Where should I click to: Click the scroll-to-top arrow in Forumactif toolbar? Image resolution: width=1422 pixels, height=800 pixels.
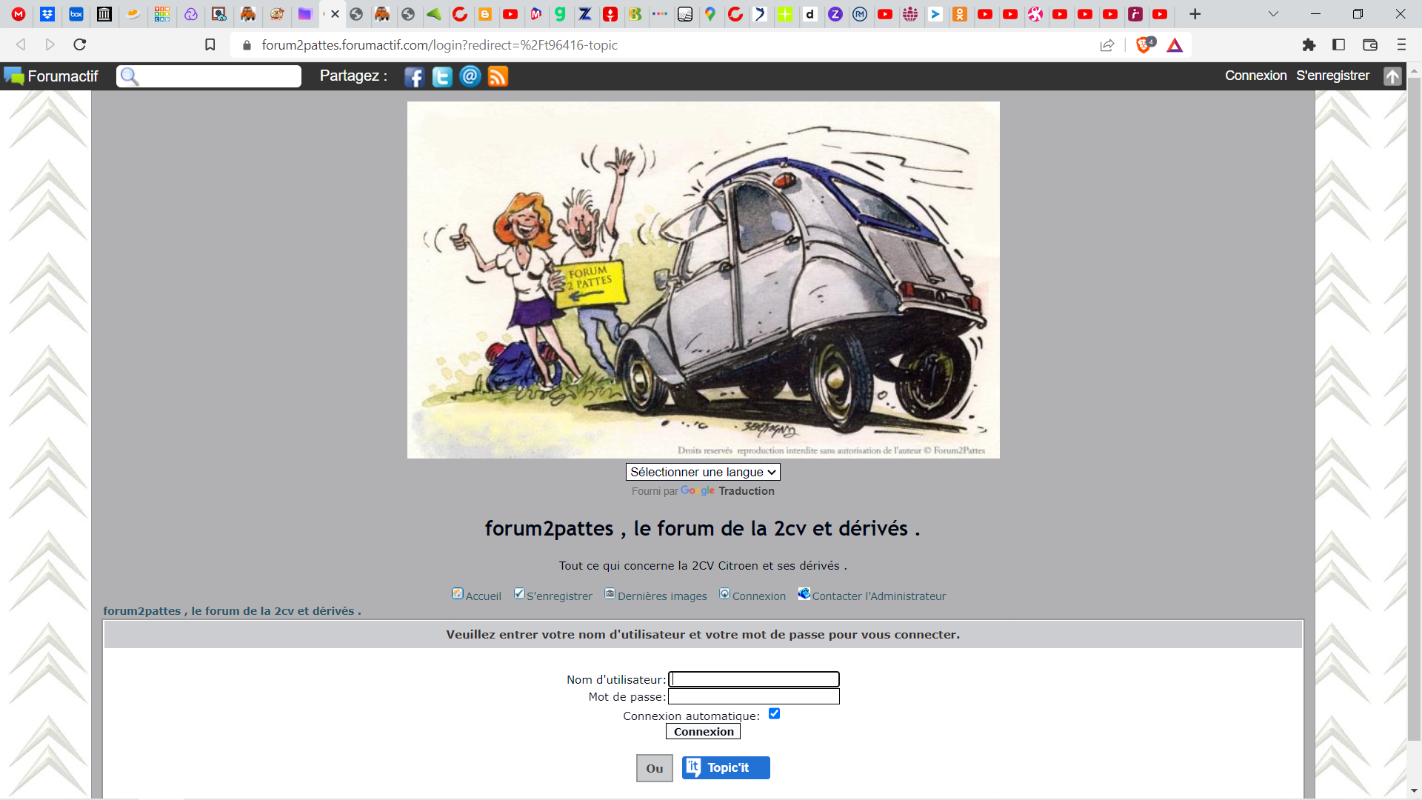pyautogui.click(x=1392, y=76)
